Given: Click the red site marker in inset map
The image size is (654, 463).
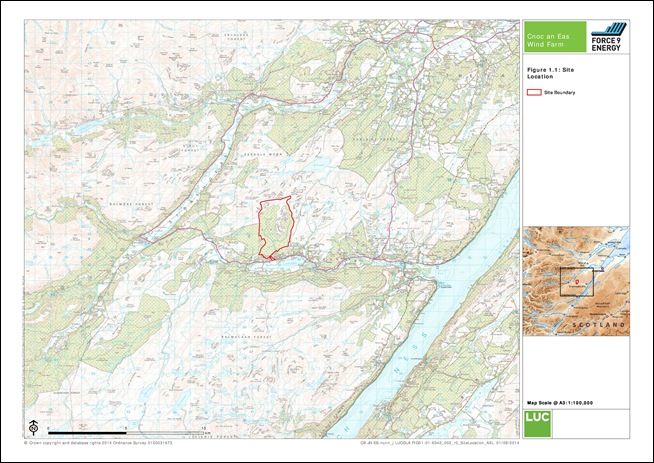Looking at the screenshot, I should point(577,283).
